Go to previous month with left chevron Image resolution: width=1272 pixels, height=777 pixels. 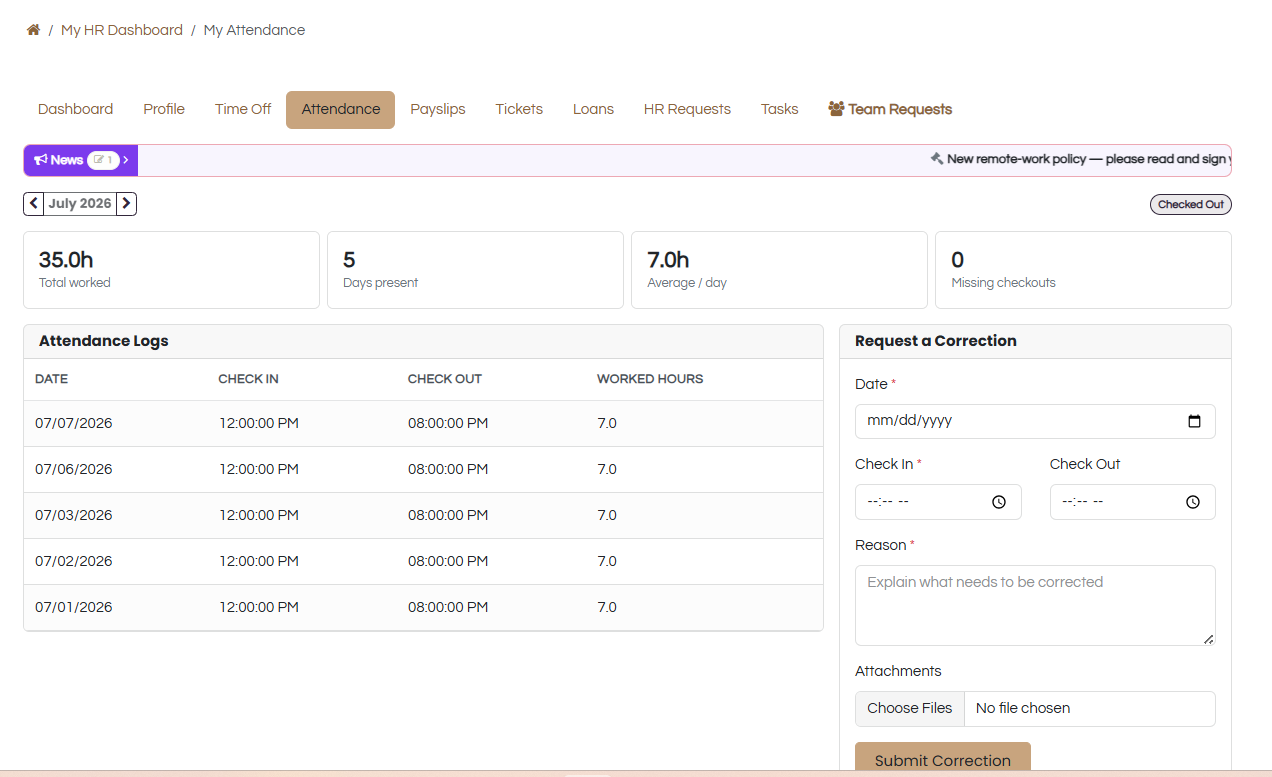(x=34, y=204)
